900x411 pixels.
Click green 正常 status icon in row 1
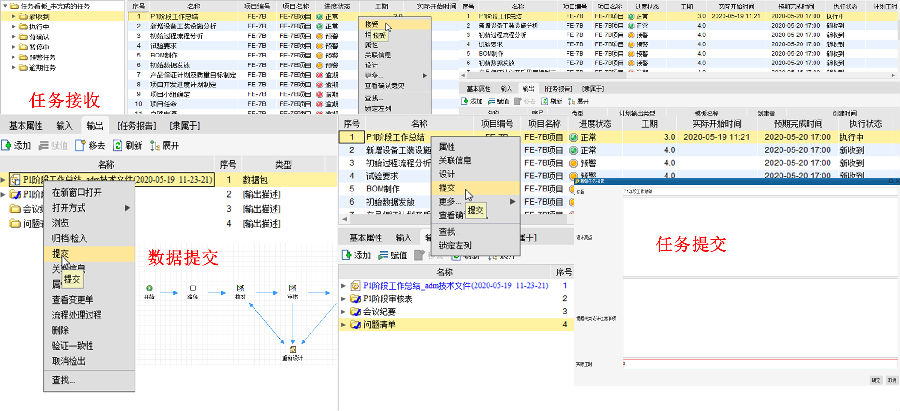tap(573, 137)
